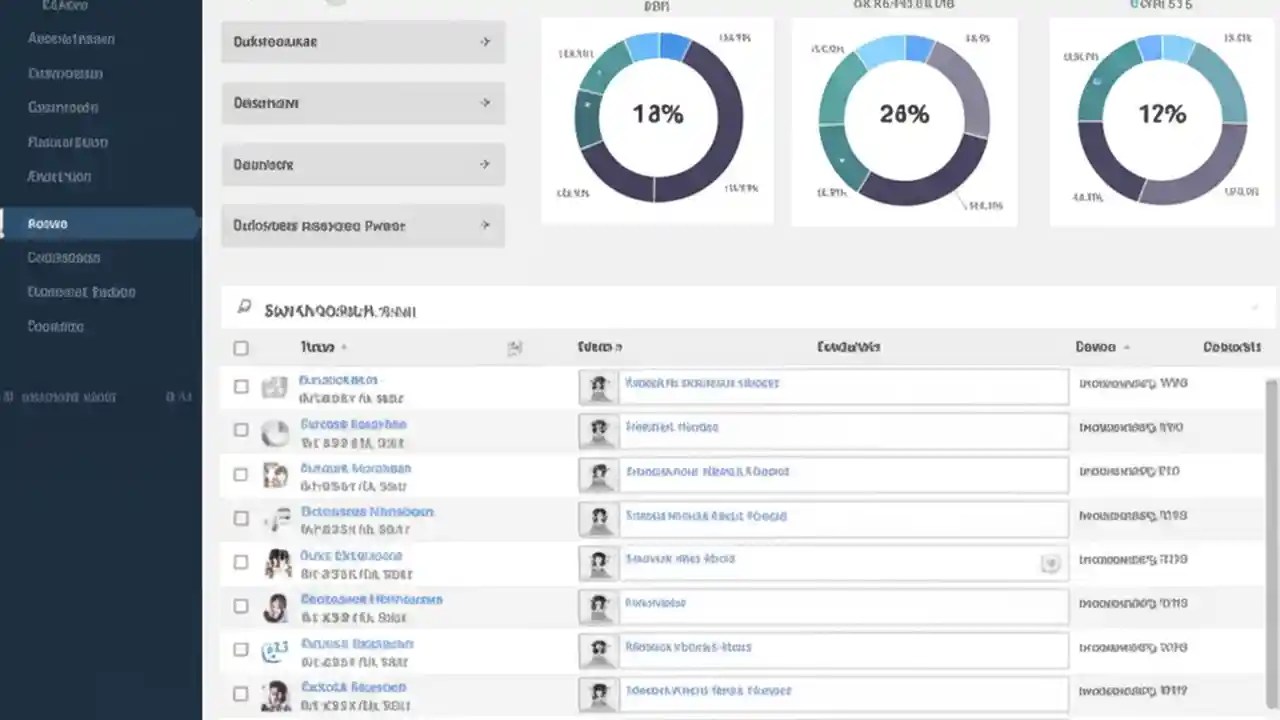
Task: Click the center of the 26% donut chart
Action: (904, 114)
